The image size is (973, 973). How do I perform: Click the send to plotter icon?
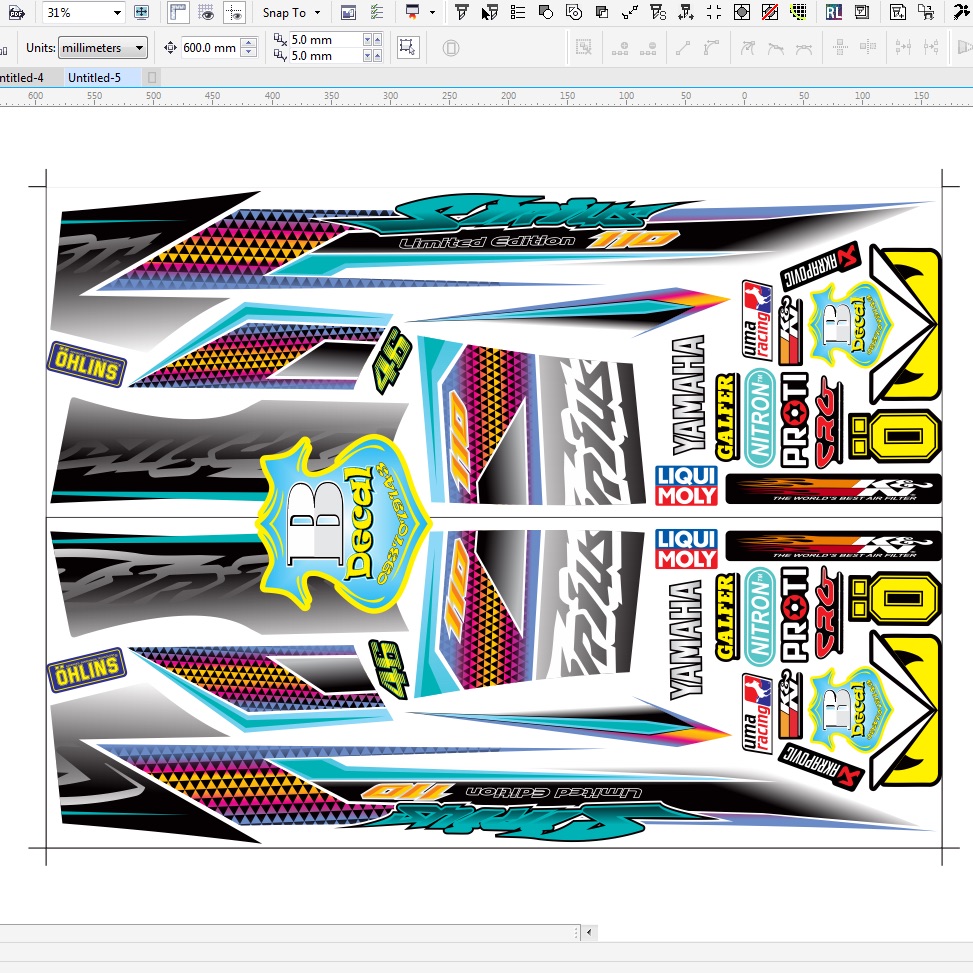coord(925,12)
